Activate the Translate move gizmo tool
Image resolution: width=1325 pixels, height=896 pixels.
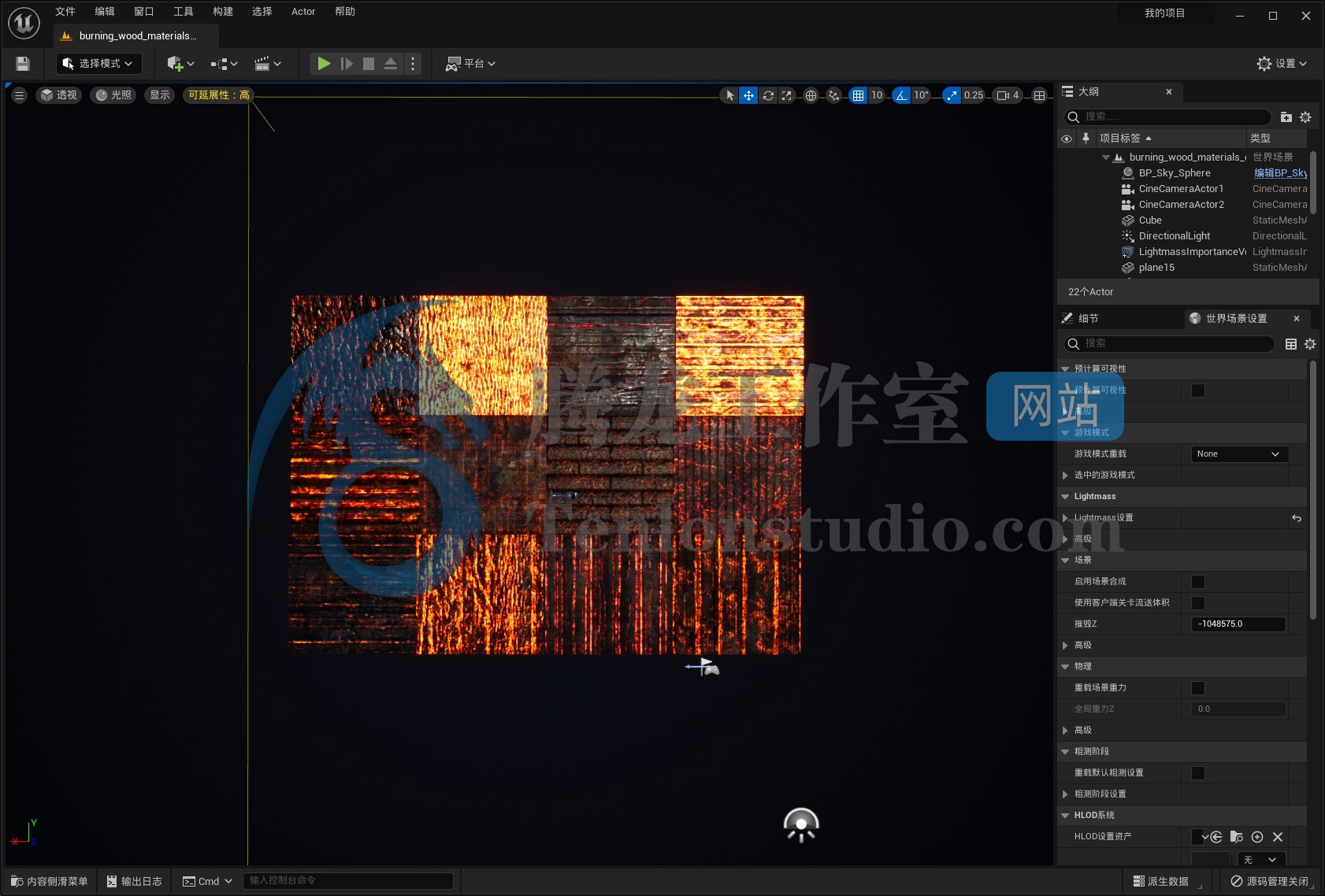pyautogui.click(x=748, y=95)
